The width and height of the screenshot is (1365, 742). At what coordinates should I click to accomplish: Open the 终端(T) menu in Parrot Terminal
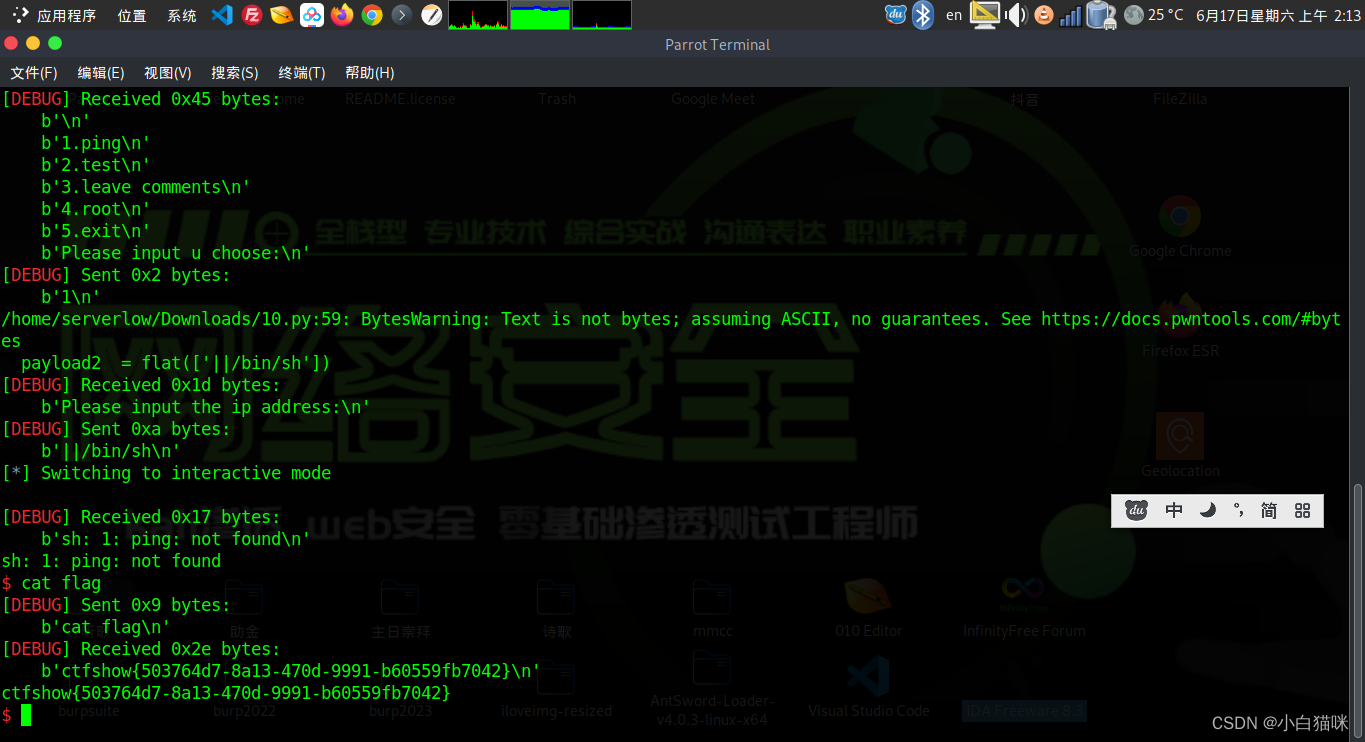click(x=302, y=73)
